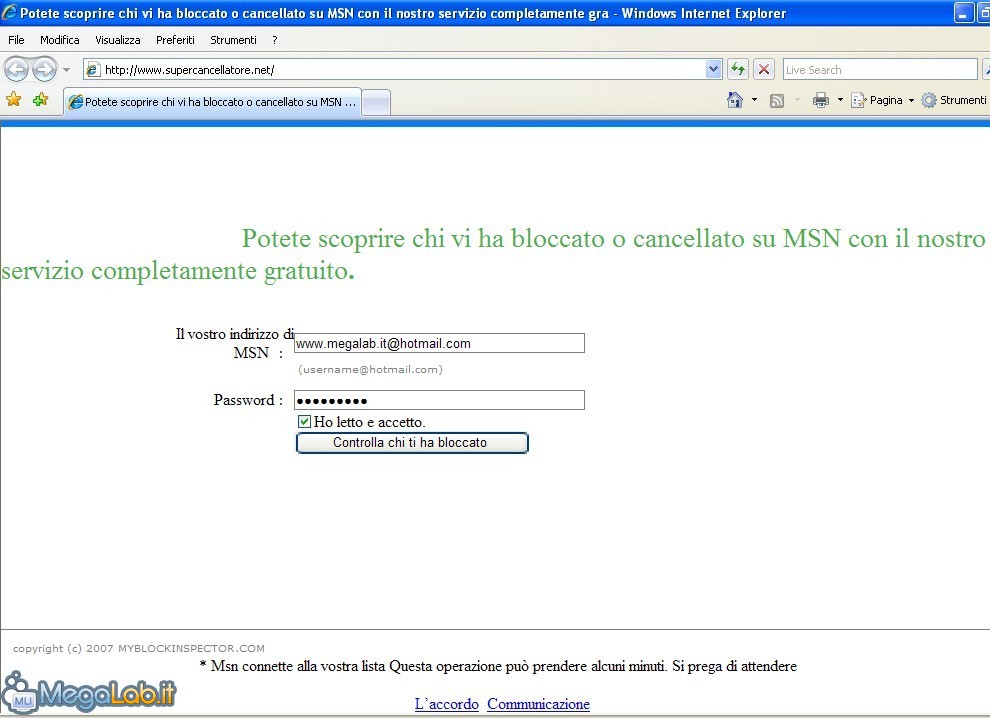Open a new blank tab

pyautogui.click(x=376, y=102)
